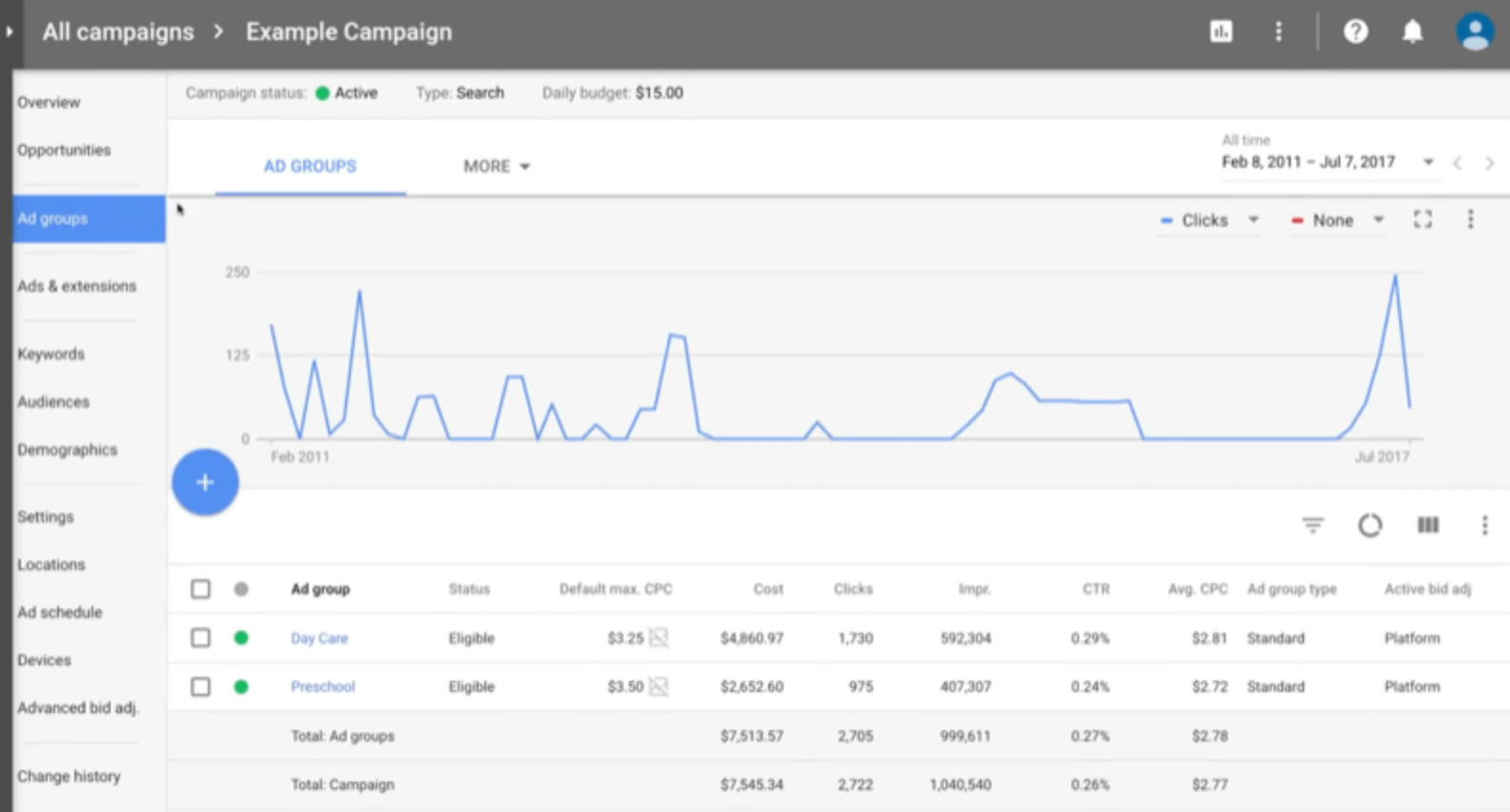Sort by CTR column header
Image resolution: width=1510 pixels, height=812 pixels.
(1096, 589)
